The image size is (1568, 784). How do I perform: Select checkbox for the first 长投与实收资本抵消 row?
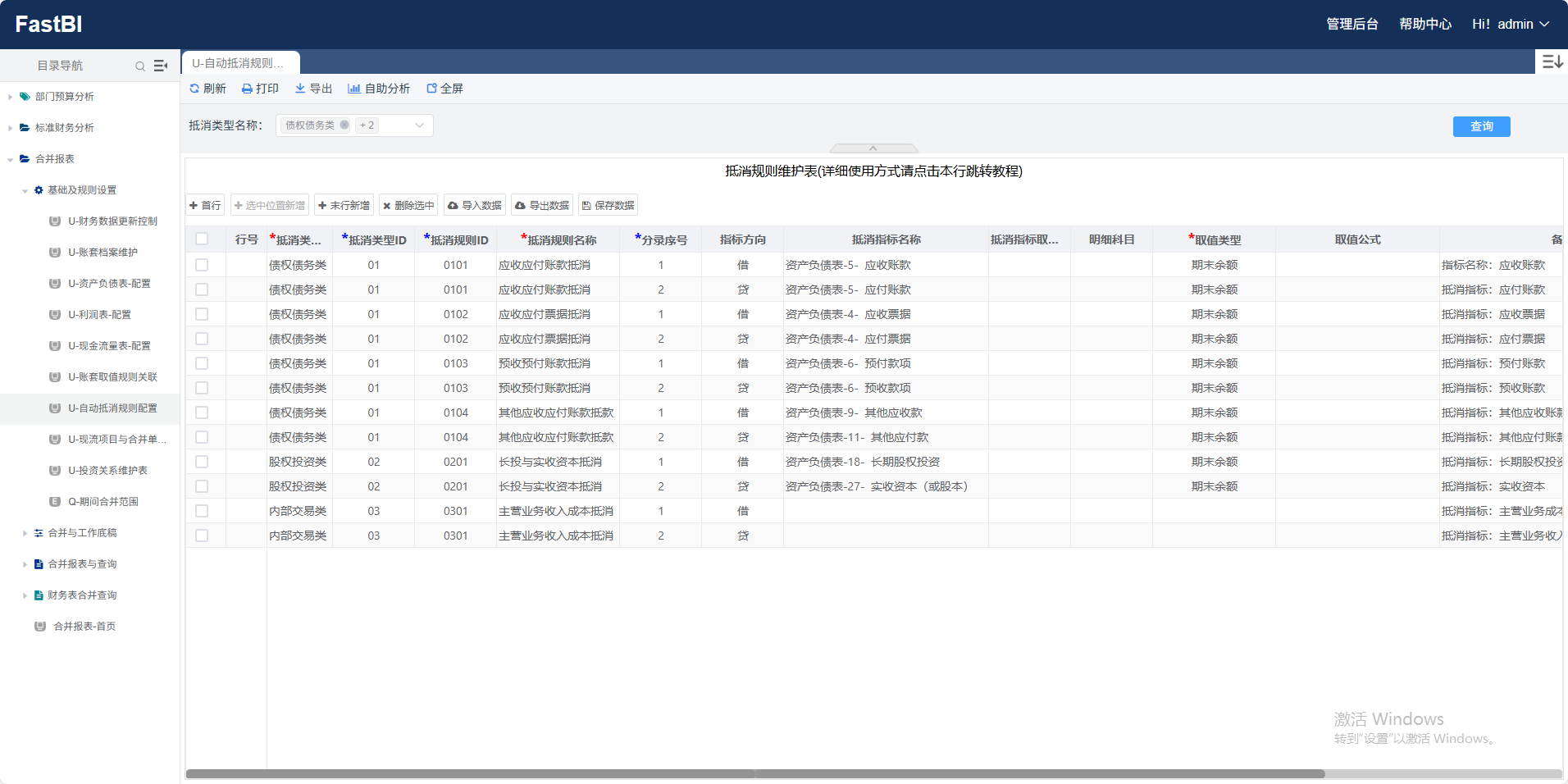click(202, 462)
